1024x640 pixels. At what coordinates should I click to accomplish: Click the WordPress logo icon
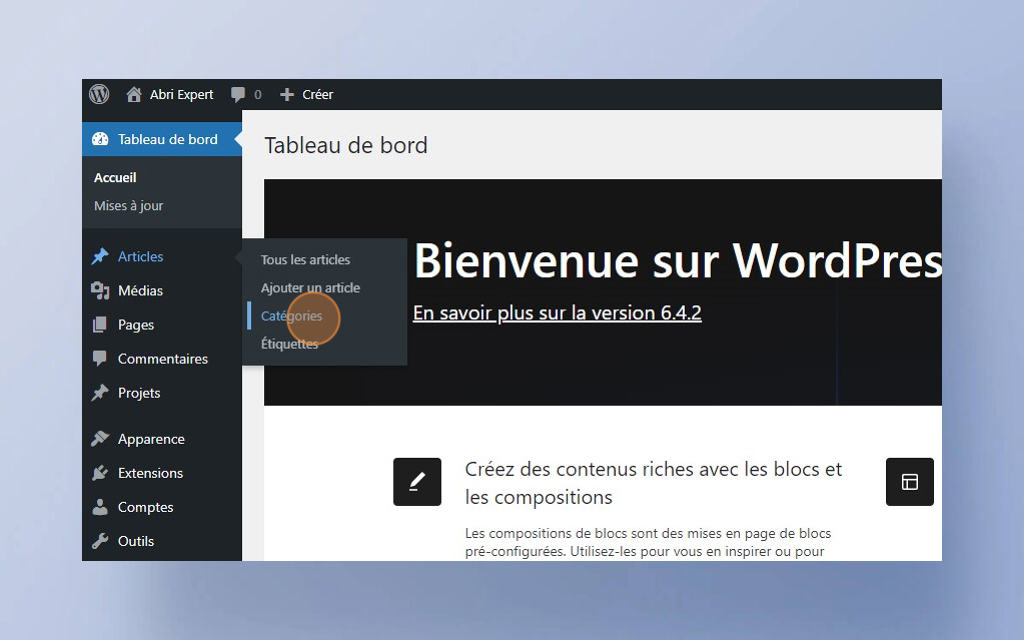tap(99, 94)
